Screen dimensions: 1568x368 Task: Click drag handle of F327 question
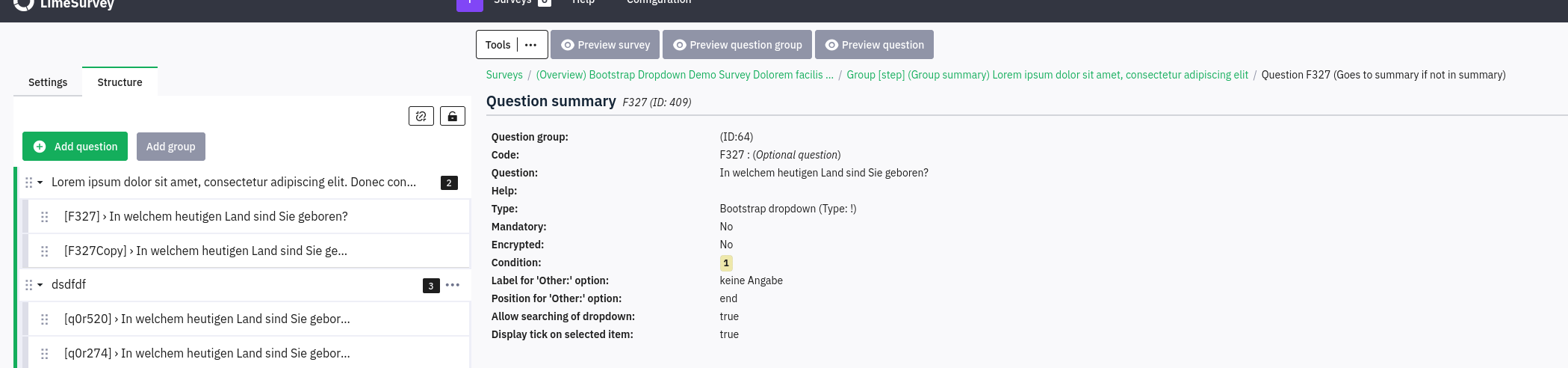point(45,217)
